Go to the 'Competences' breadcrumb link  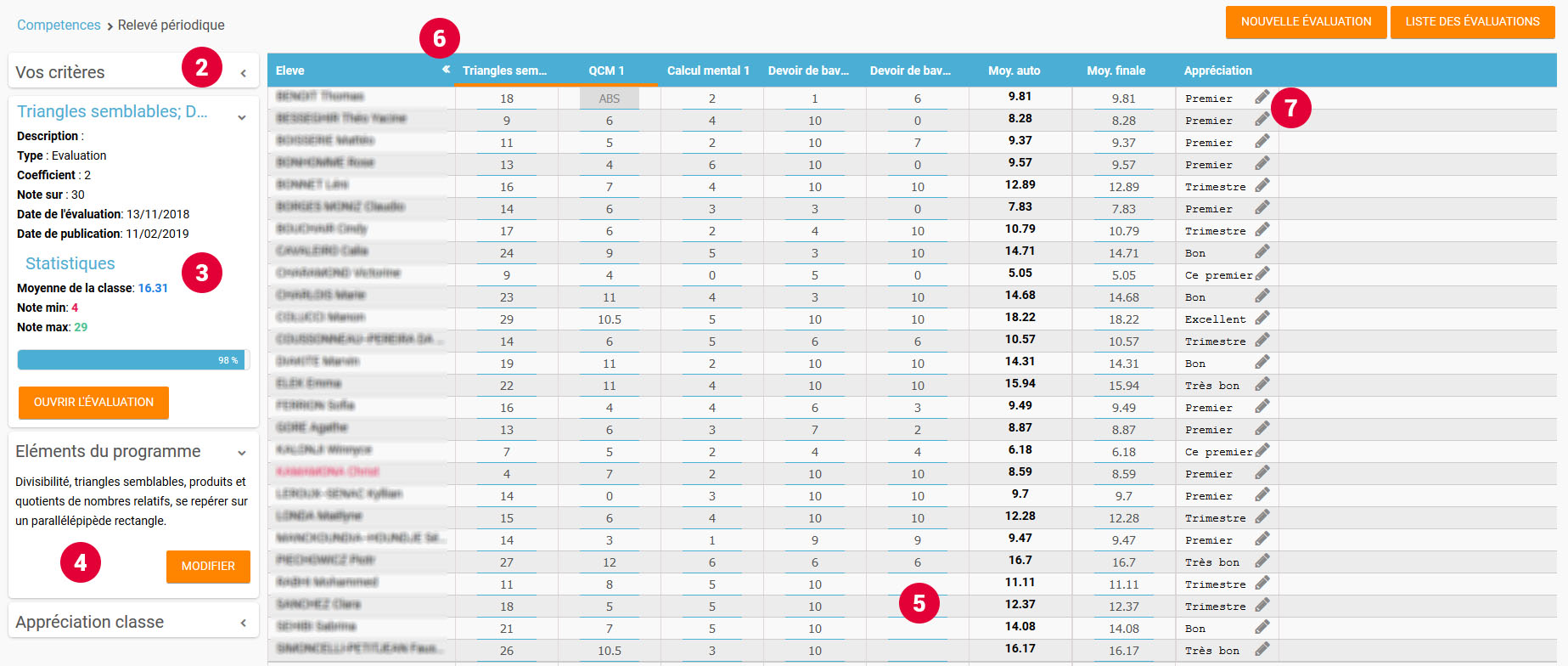(59, 25)
